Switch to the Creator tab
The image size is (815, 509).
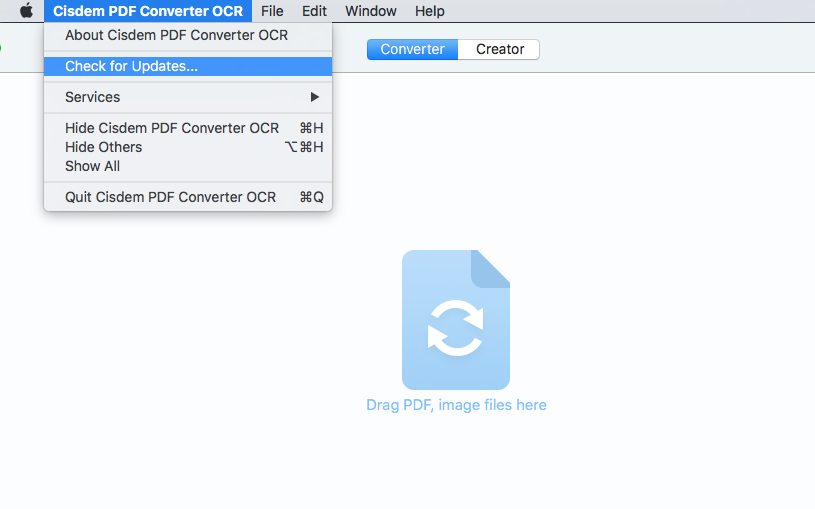pyautogui.click(x=499, y=49)
